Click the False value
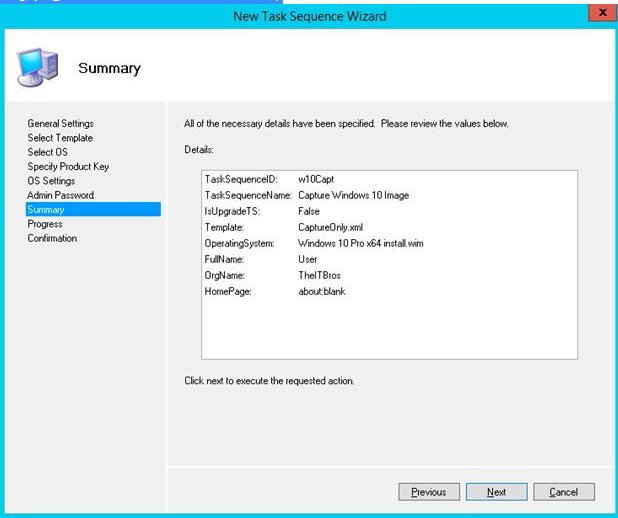Screen dimensions: 618x518 coord(309,211)
